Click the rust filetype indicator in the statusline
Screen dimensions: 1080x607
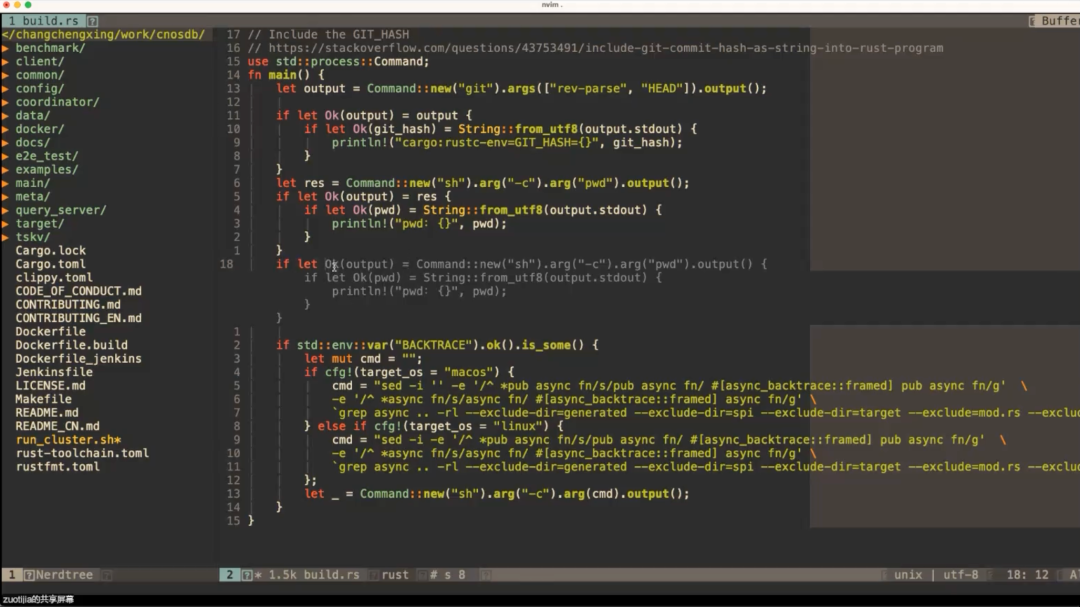click(x=395, y=575)
